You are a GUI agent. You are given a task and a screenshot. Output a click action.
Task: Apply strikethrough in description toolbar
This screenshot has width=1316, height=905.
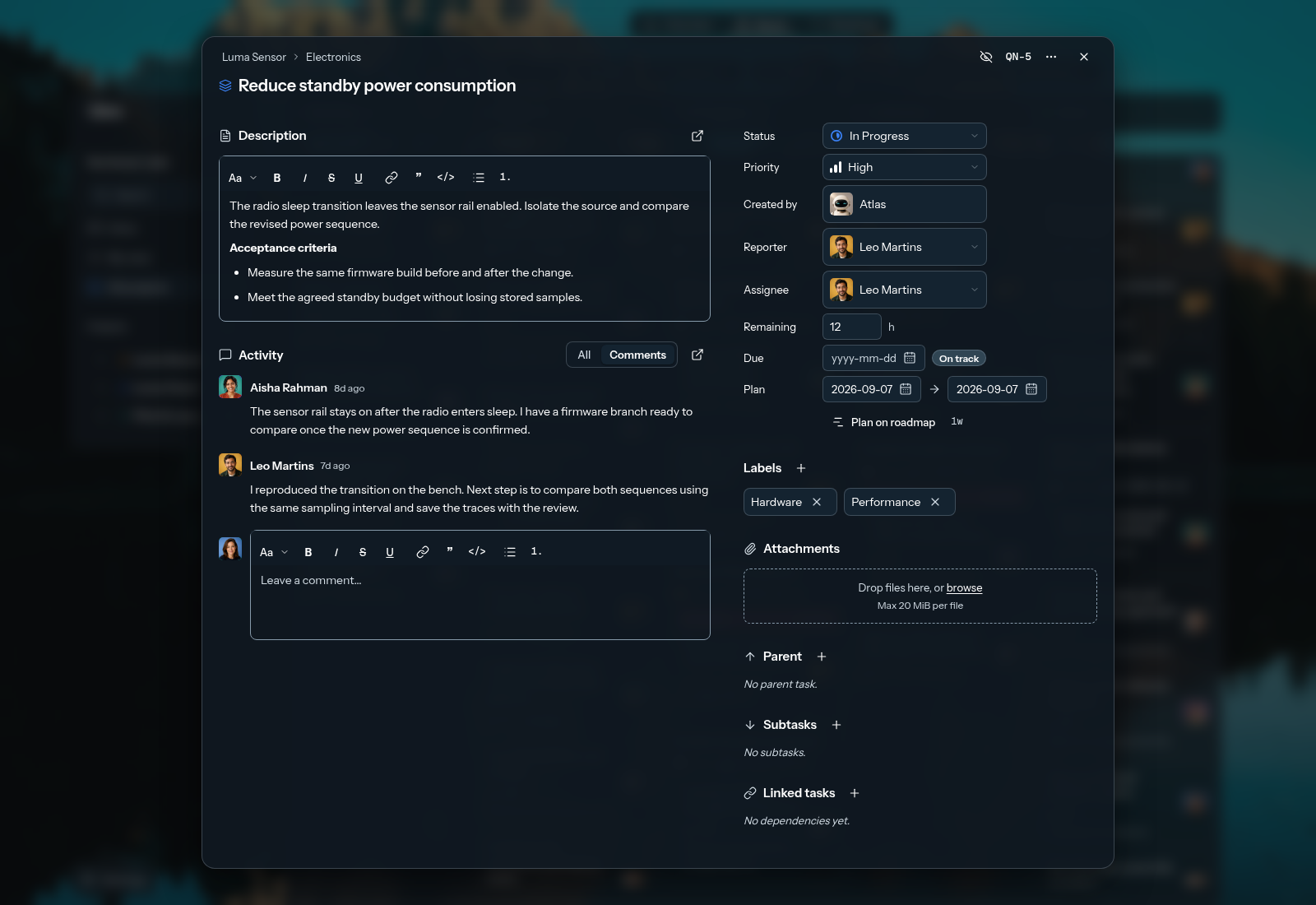point(331,178)
